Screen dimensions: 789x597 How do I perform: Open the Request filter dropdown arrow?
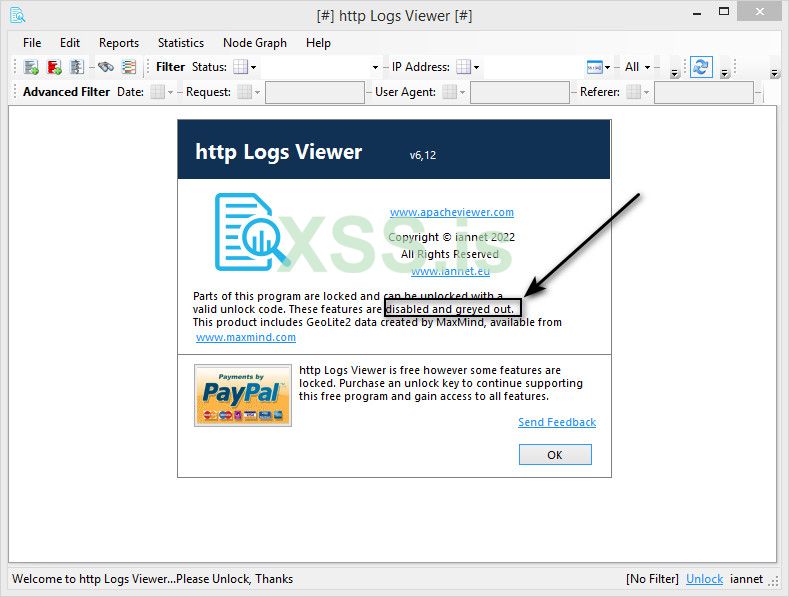point(258,92)
